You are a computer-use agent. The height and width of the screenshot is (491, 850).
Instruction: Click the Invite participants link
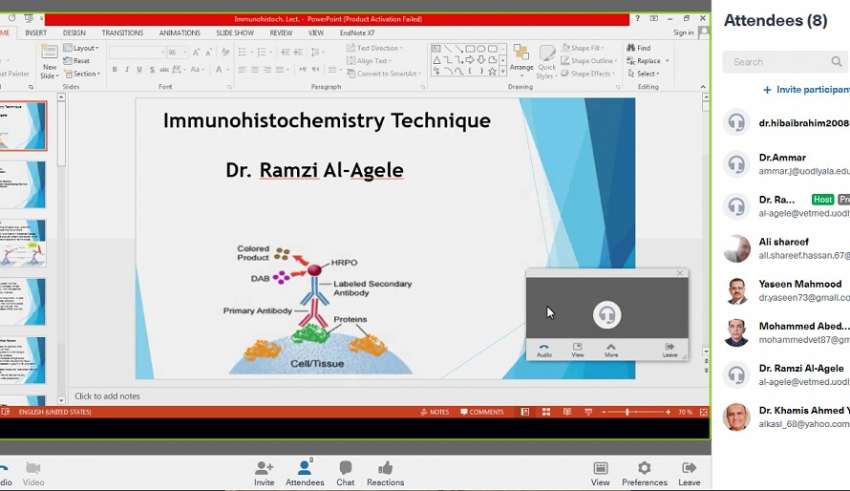click(x=805, y=90)
